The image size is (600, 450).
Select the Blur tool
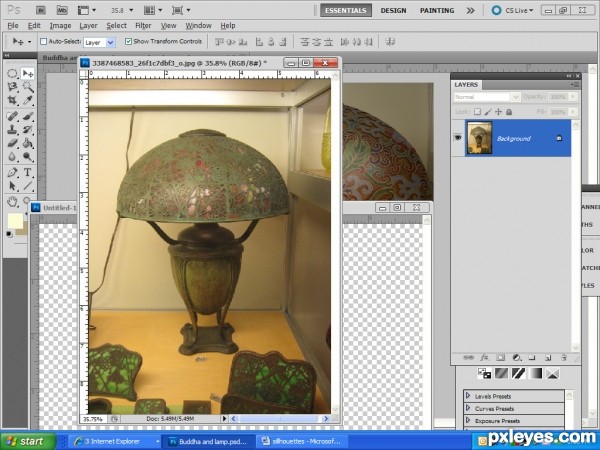(x=13, y=157)
